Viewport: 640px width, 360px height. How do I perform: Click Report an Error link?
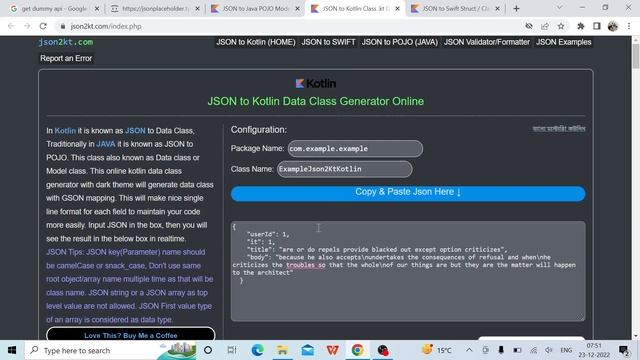click(x=66, y=58)
